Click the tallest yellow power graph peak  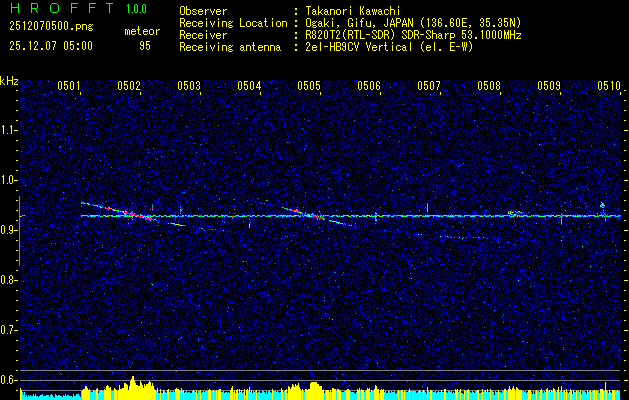tap(133, 383)
